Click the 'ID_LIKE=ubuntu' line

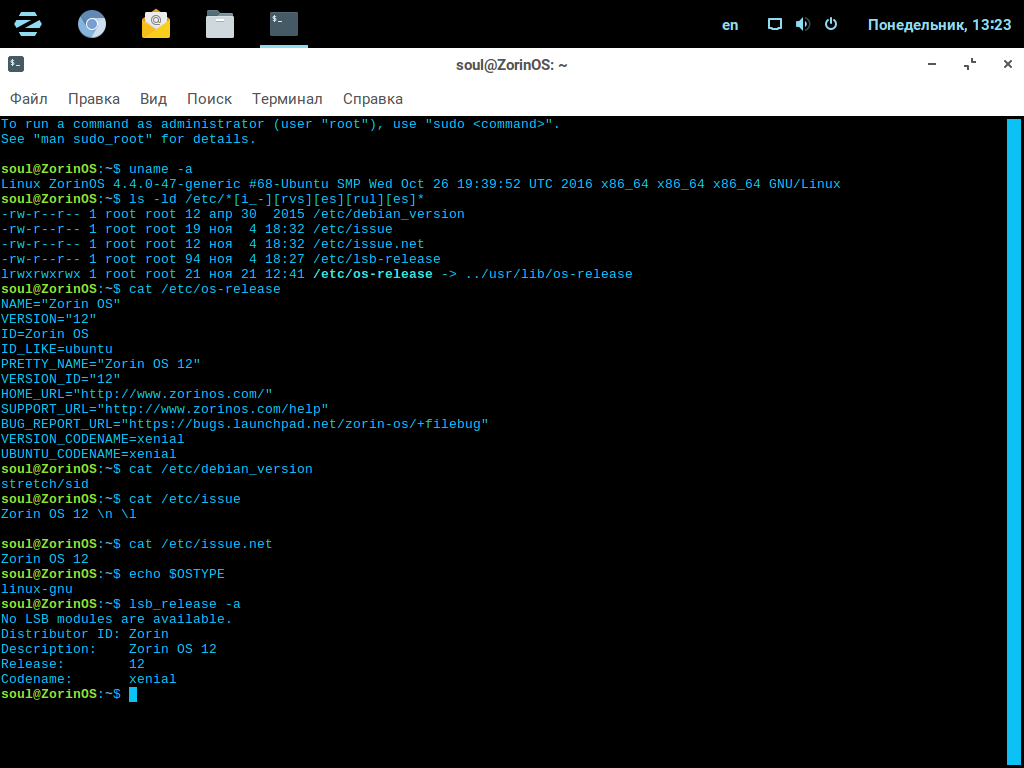click(x=57, y=349)
